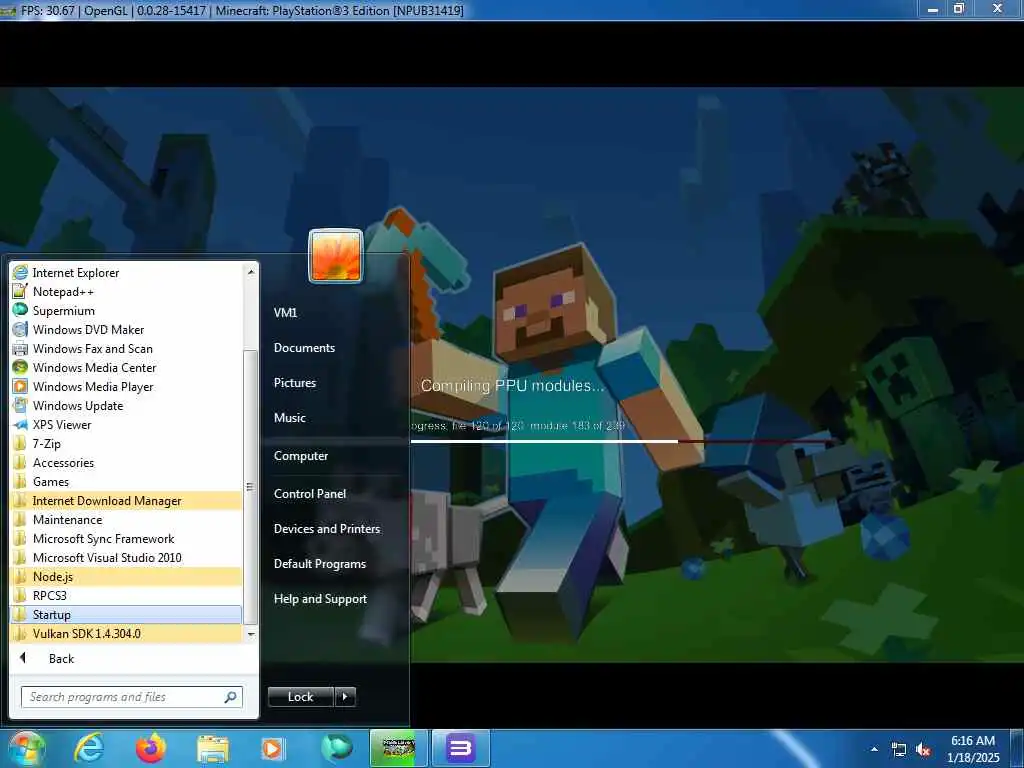1024x768 pixels.
Task: Open Supermium from the taskbar
Action: click(x=336, y=748)
